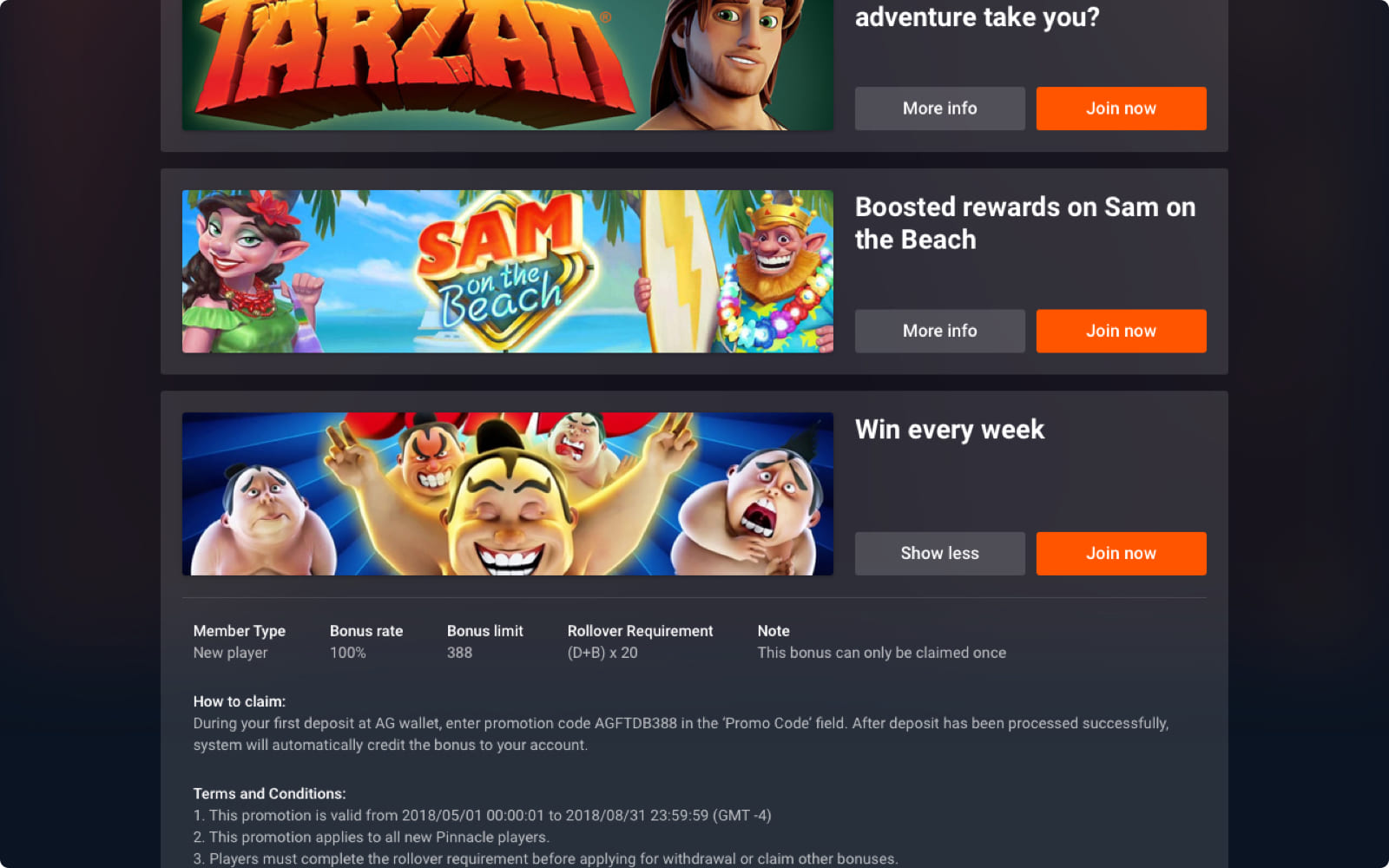The width and height of the screenshot is (1389, 868).
Task: Click the Note about claiming once
Action: tap(881, 653)
